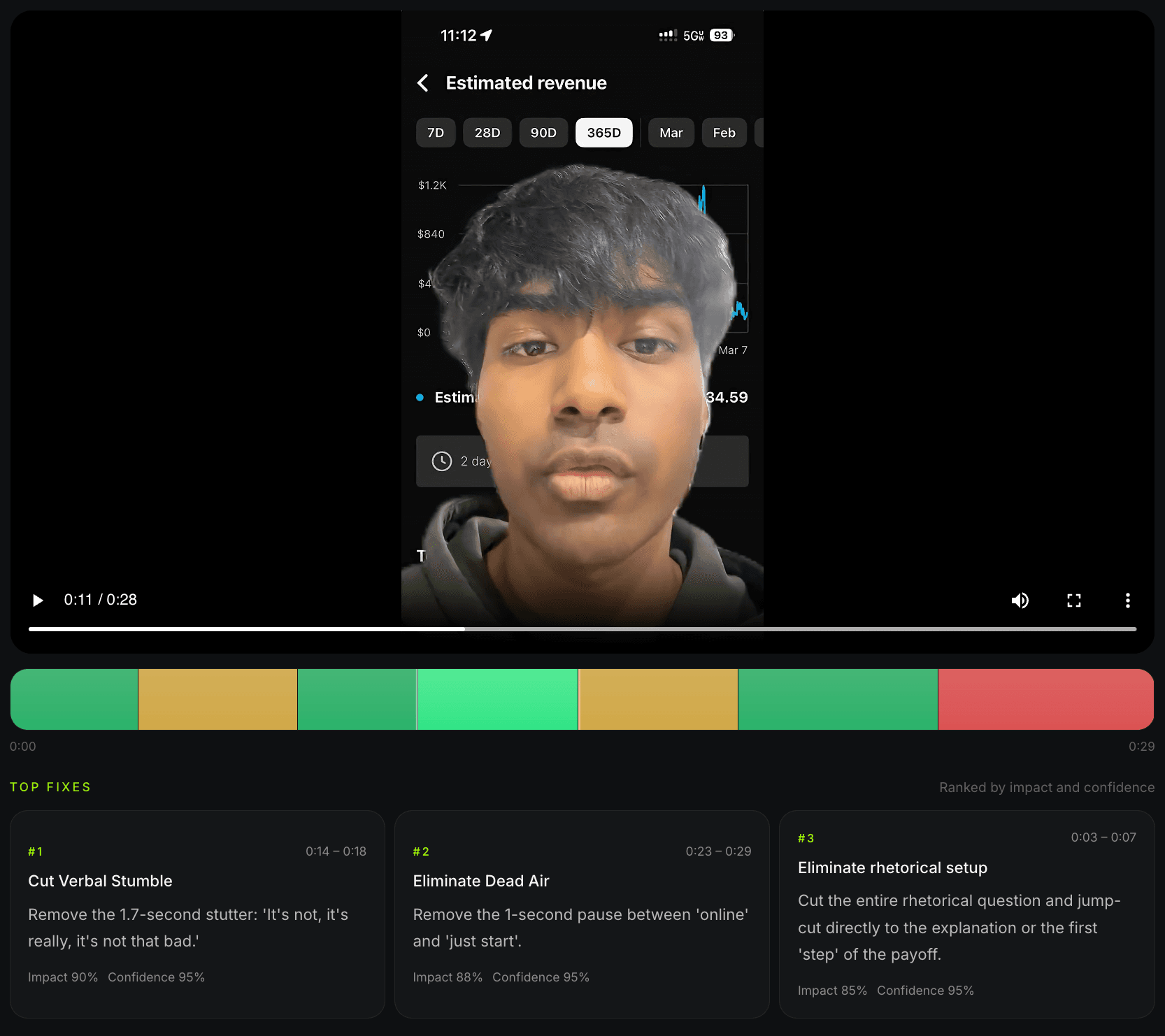
Task: Enter fullscreen mode
Action: (1074, 600)
